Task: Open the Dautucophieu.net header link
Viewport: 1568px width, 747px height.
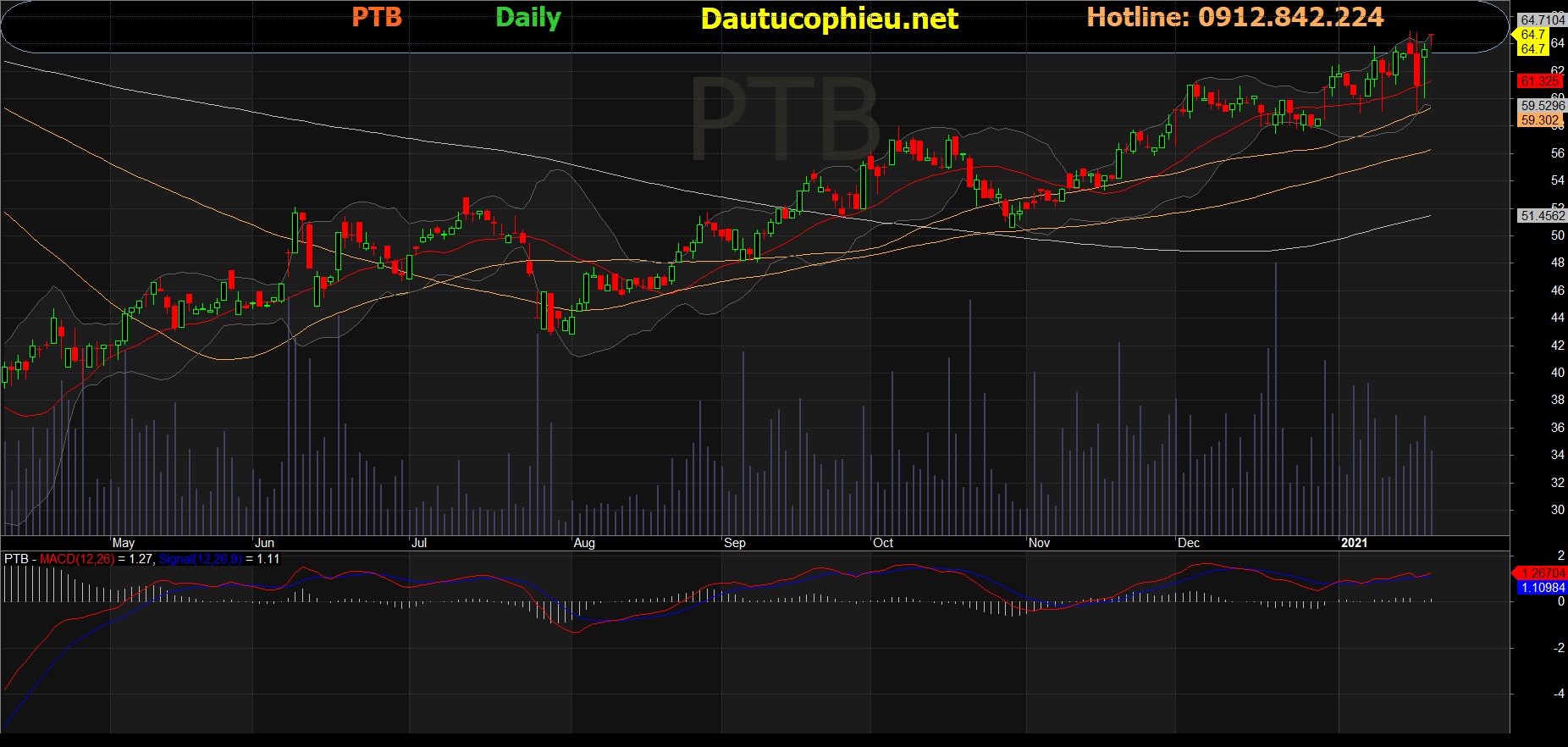Action: [830, 19]
